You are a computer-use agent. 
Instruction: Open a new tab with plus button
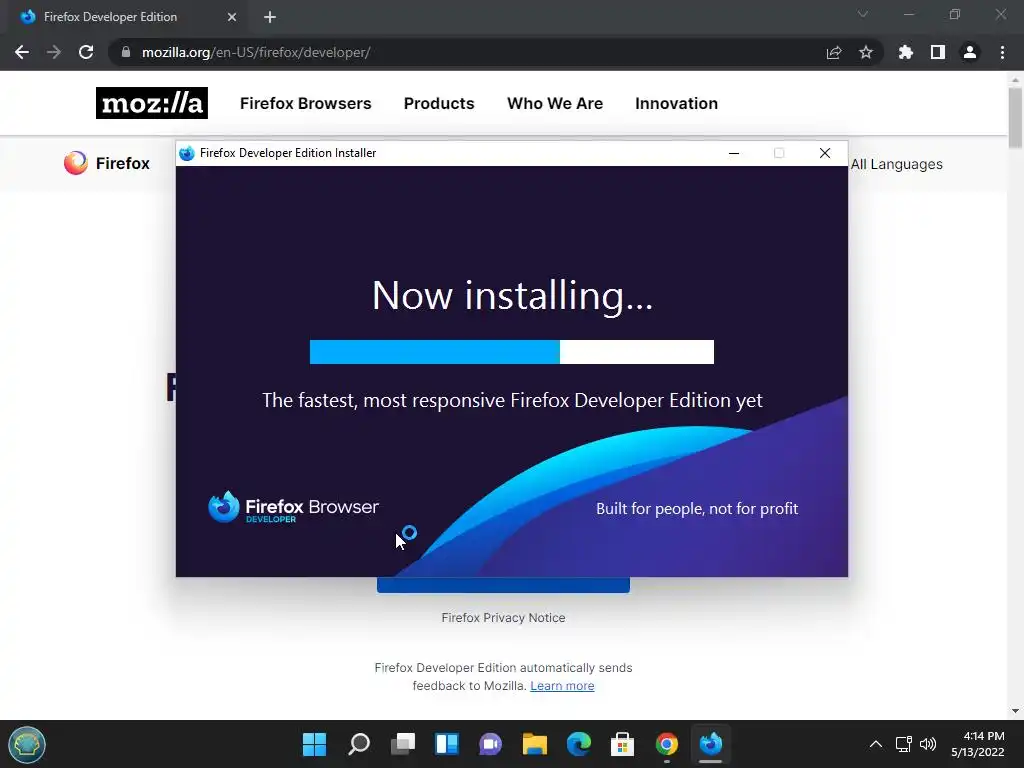tap(270, 17)
